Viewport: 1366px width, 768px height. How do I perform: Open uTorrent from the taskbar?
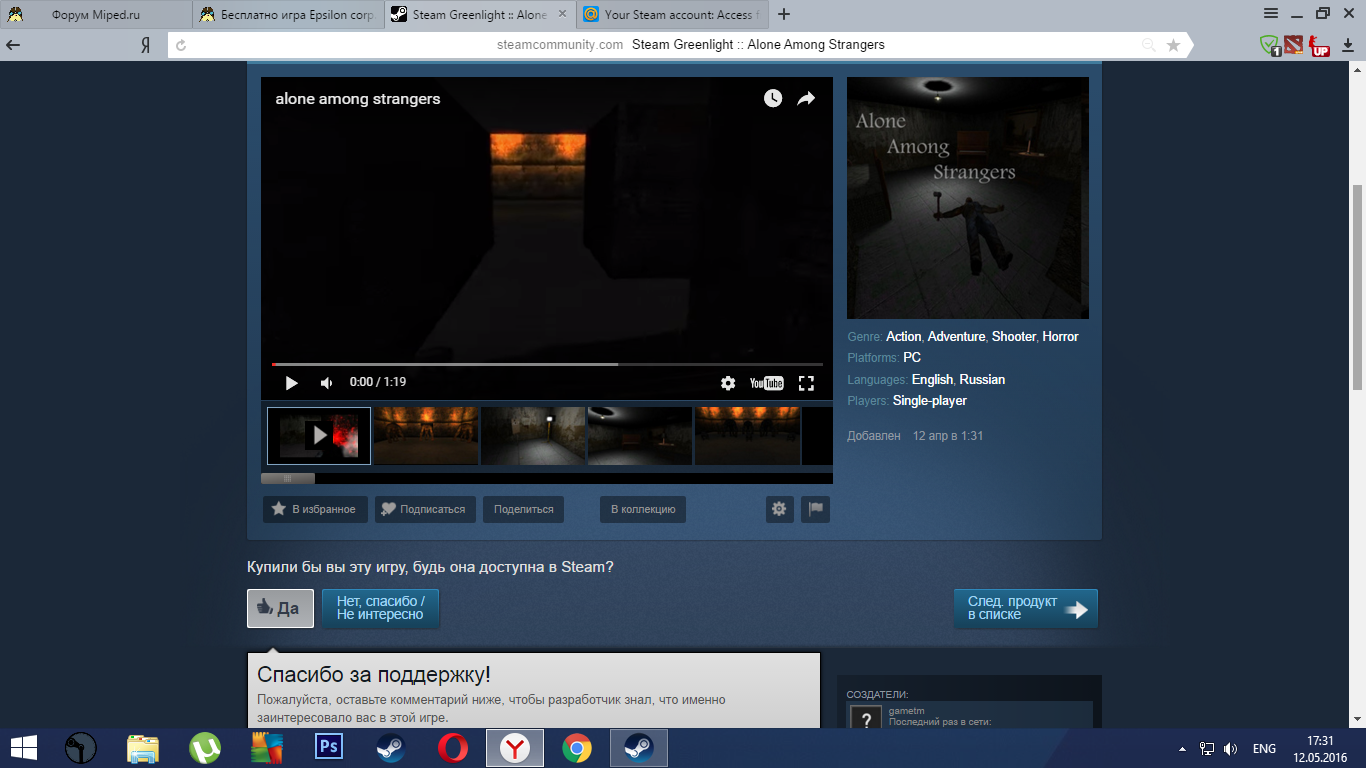click(x=205, y=748)
